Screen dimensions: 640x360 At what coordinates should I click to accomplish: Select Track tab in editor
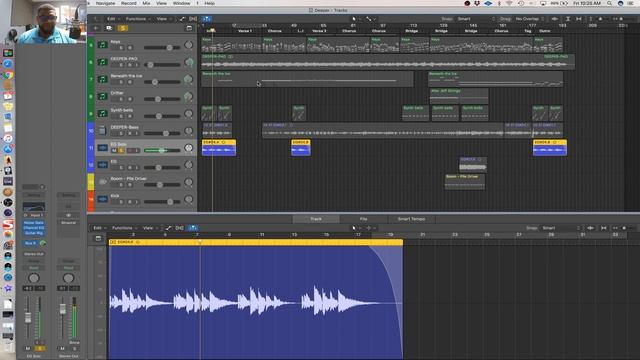[316, 219]
